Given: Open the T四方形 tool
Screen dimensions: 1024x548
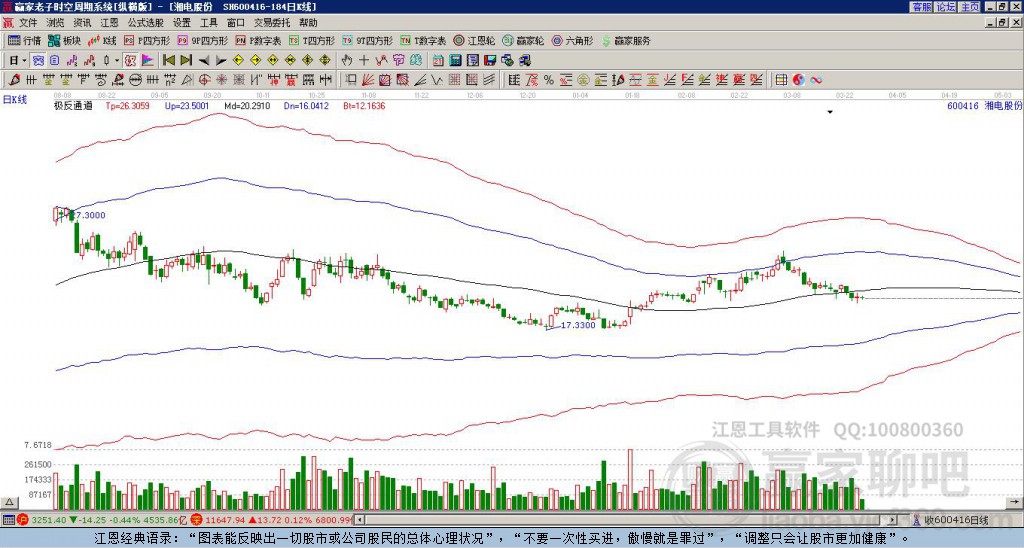Looking at the screenshot, I should (x=312, y=40).
